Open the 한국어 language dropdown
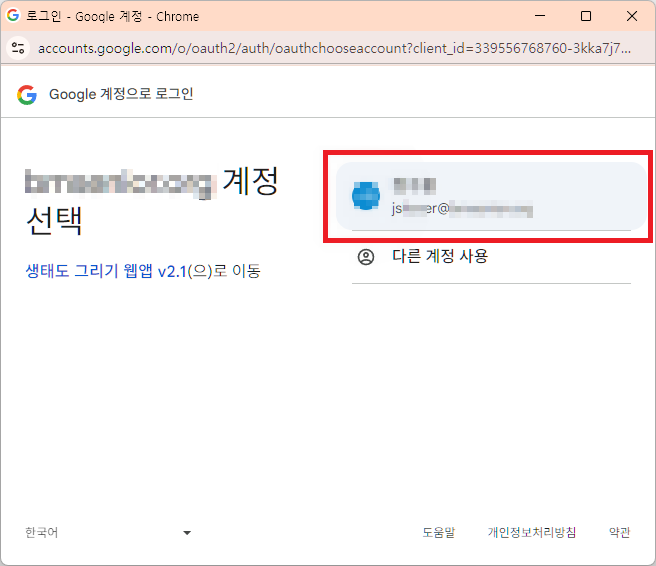656x566 pixels. [108, 533]
